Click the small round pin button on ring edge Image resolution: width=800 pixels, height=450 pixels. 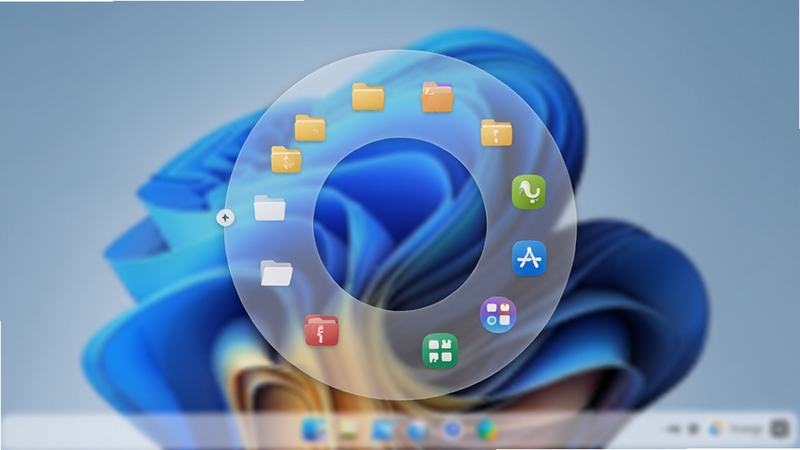[x=225, y=218]
